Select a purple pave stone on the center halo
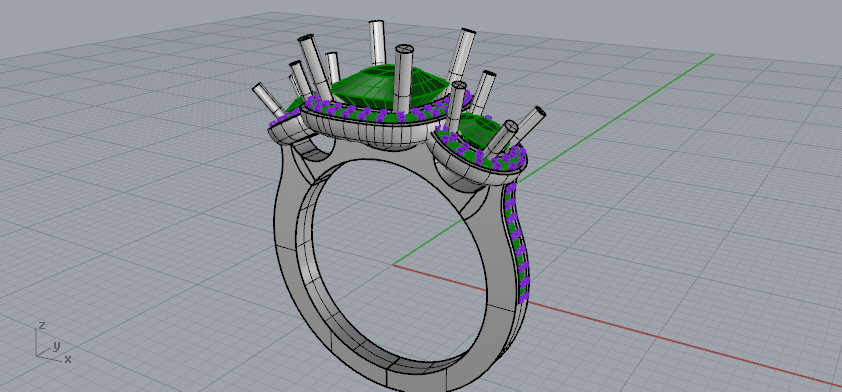Image resolution: width=842 pixels, height=392 pixels. point(382,115)
